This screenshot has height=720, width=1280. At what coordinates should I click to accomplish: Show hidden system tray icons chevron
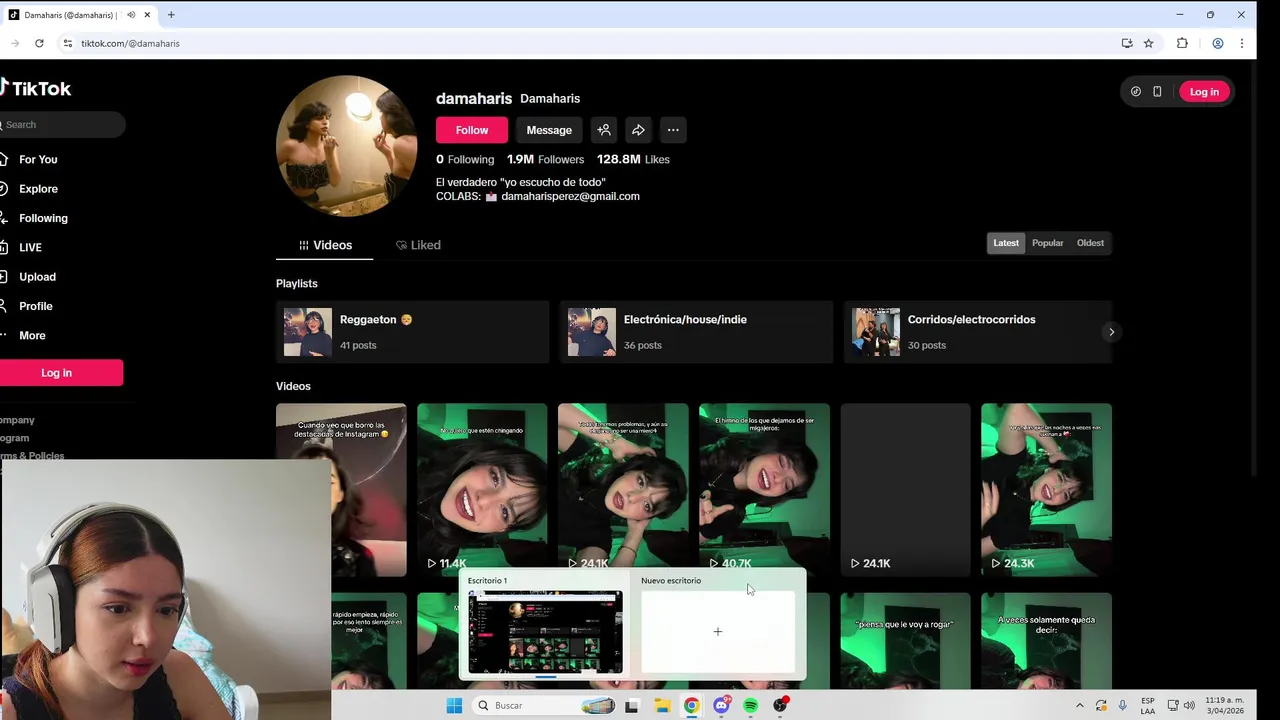point(1080,705)
